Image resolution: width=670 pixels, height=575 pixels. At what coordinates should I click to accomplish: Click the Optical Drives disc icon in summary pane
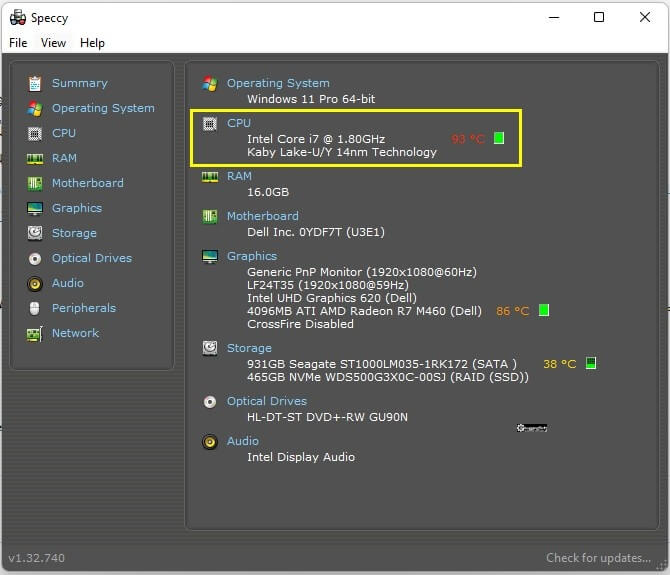pyautogui.click(x=210, y=402)
